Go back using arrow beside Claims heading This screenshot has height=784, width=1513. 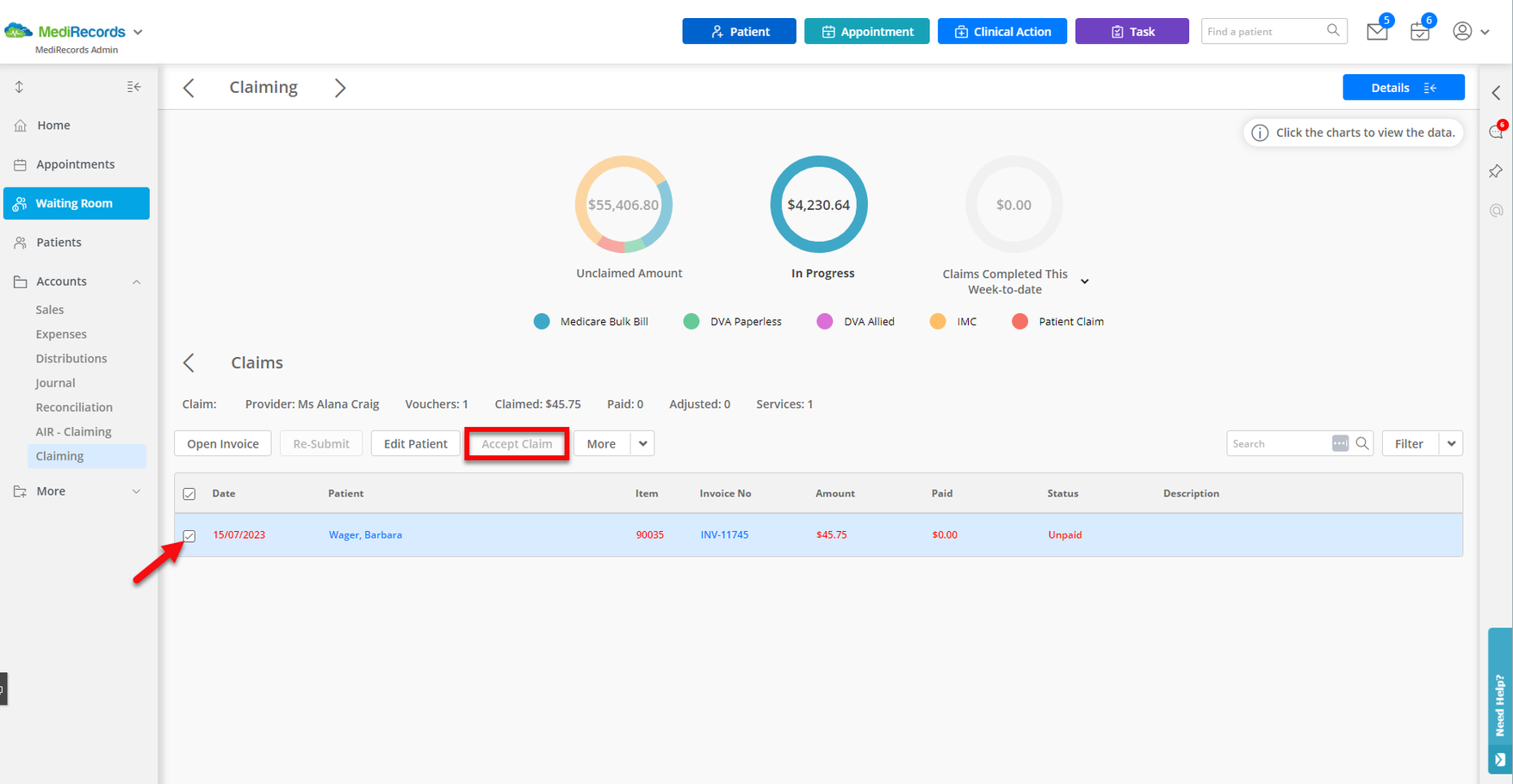[x=189, y=363]
